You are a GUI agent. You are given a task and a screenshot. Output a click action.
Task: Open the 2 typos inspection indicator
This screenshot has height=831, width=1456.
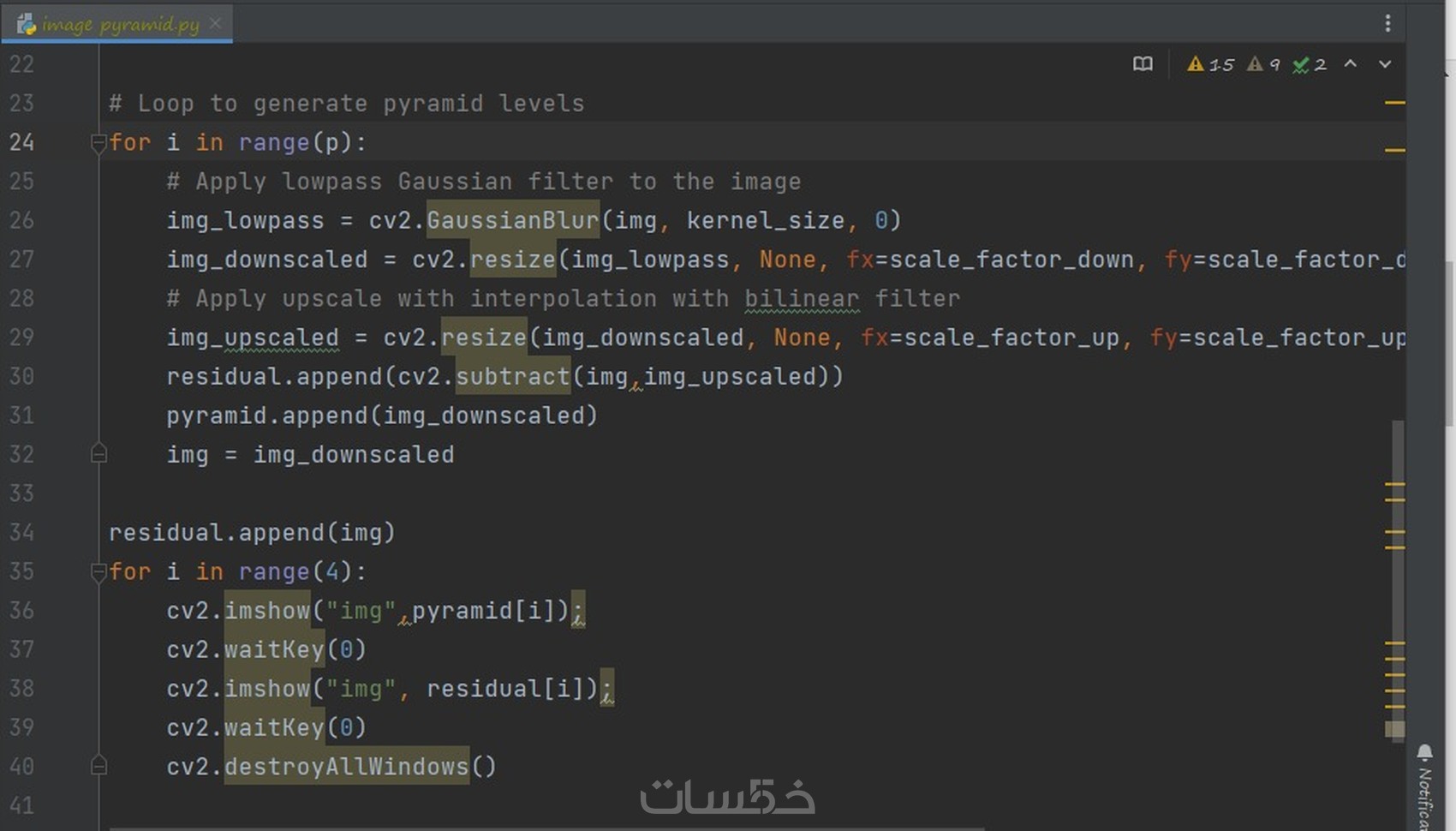(1310, 64)
